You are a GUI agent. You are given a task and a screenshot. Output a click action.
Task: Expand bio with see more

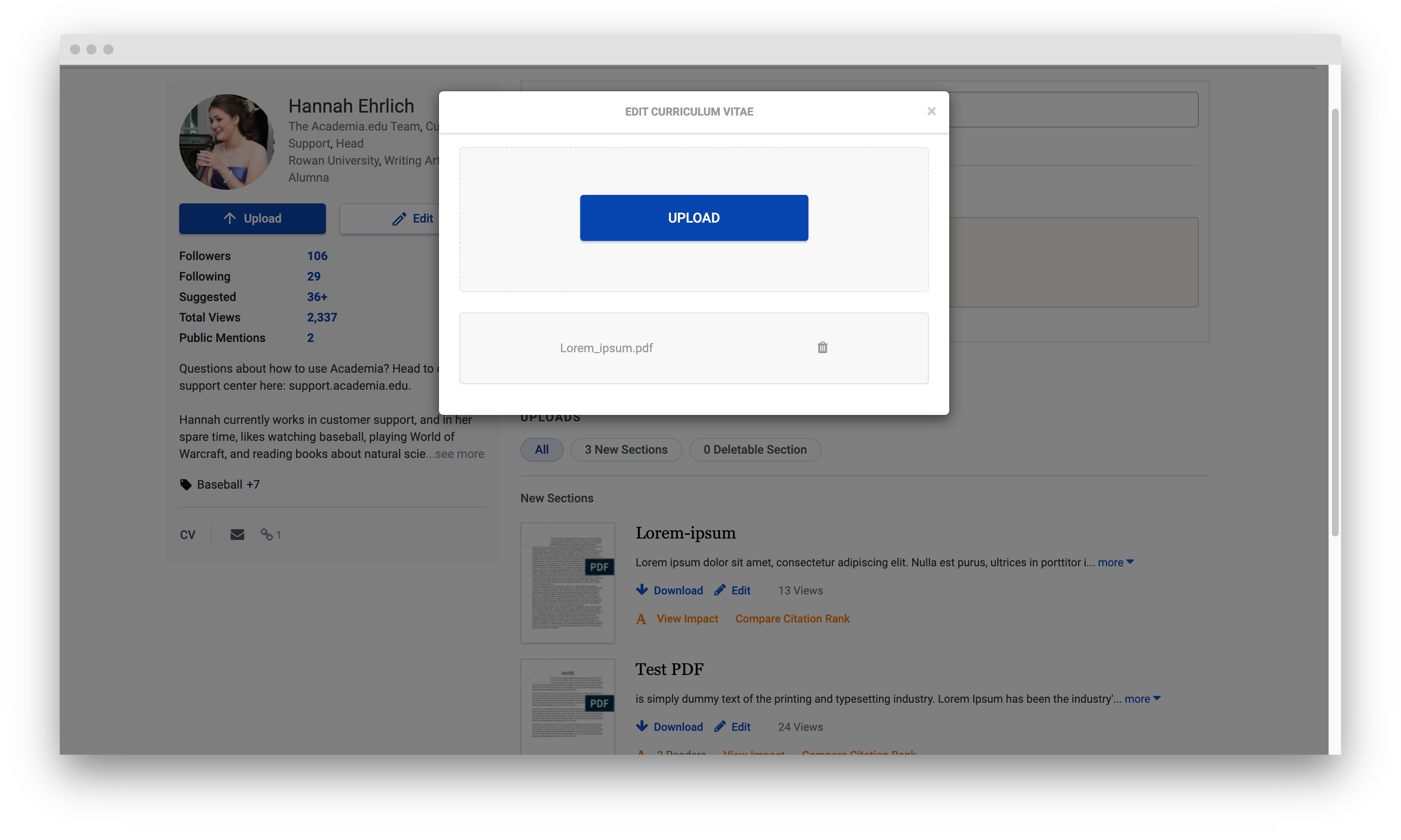[459, 454]
